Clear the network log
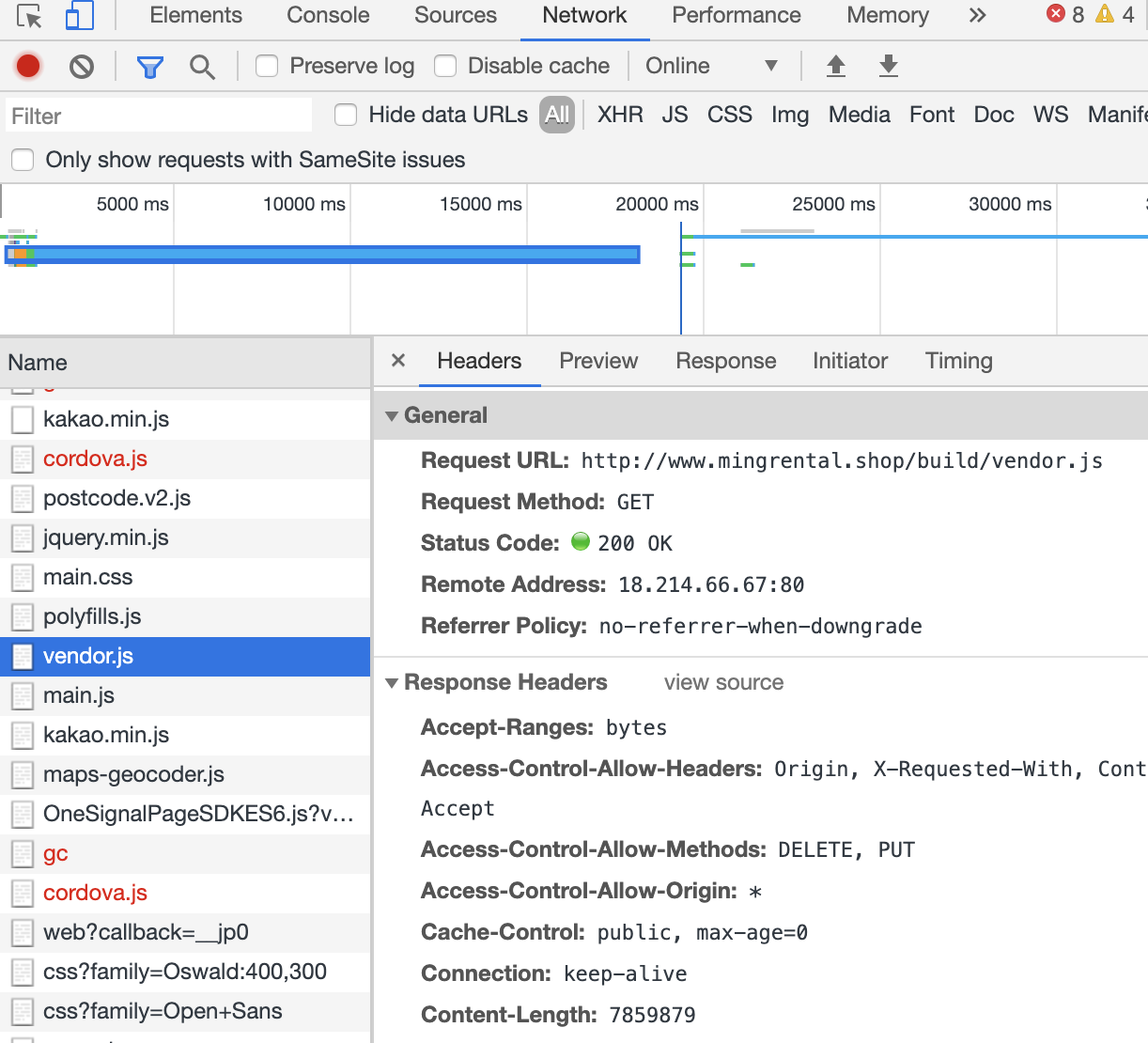Screen dimensions: 1148x1043 82,66
